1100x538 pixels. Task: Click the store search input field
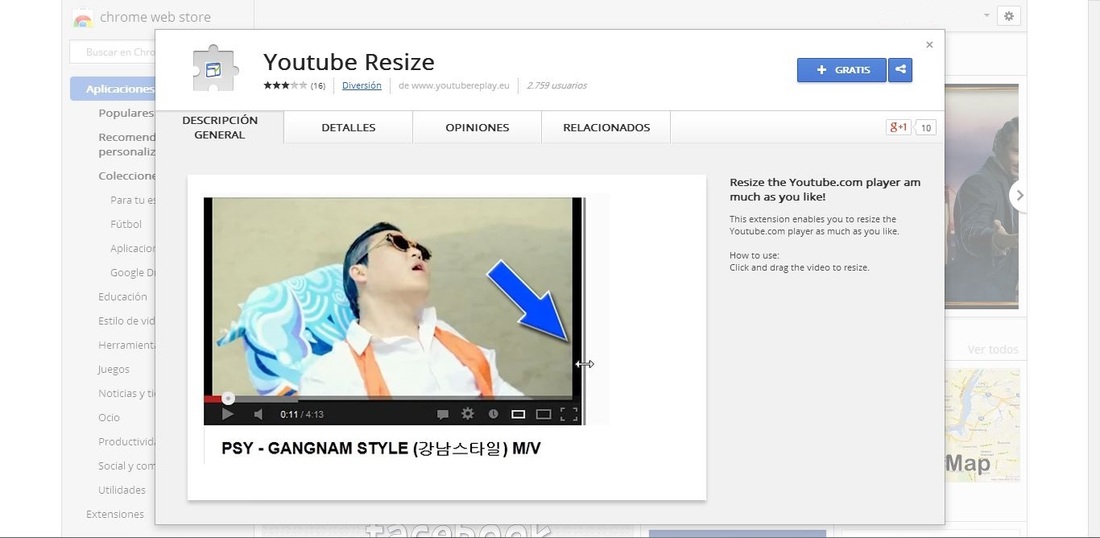coord(112,52)
